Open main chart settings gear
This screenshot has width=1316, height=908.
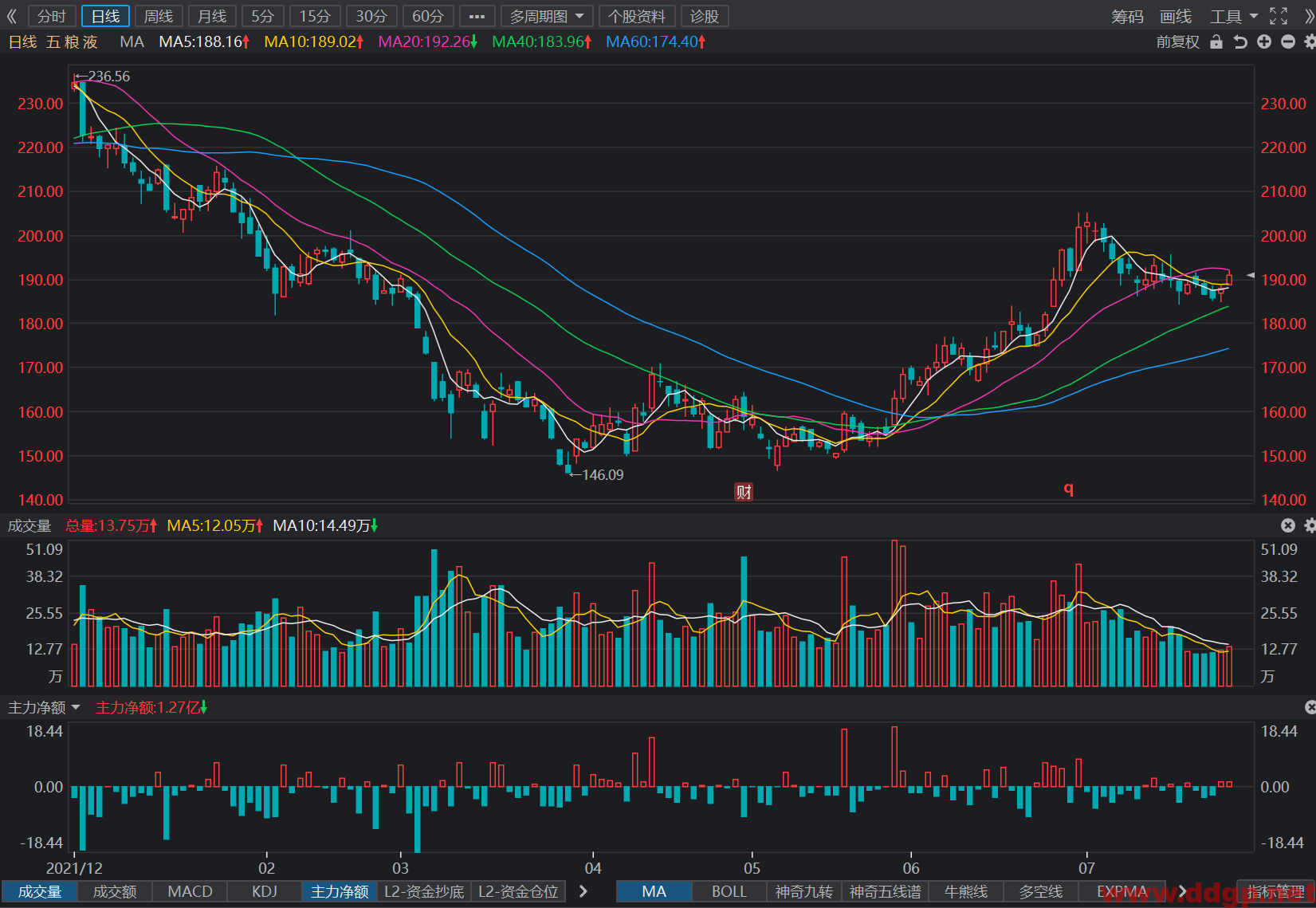coord(1310,42)
